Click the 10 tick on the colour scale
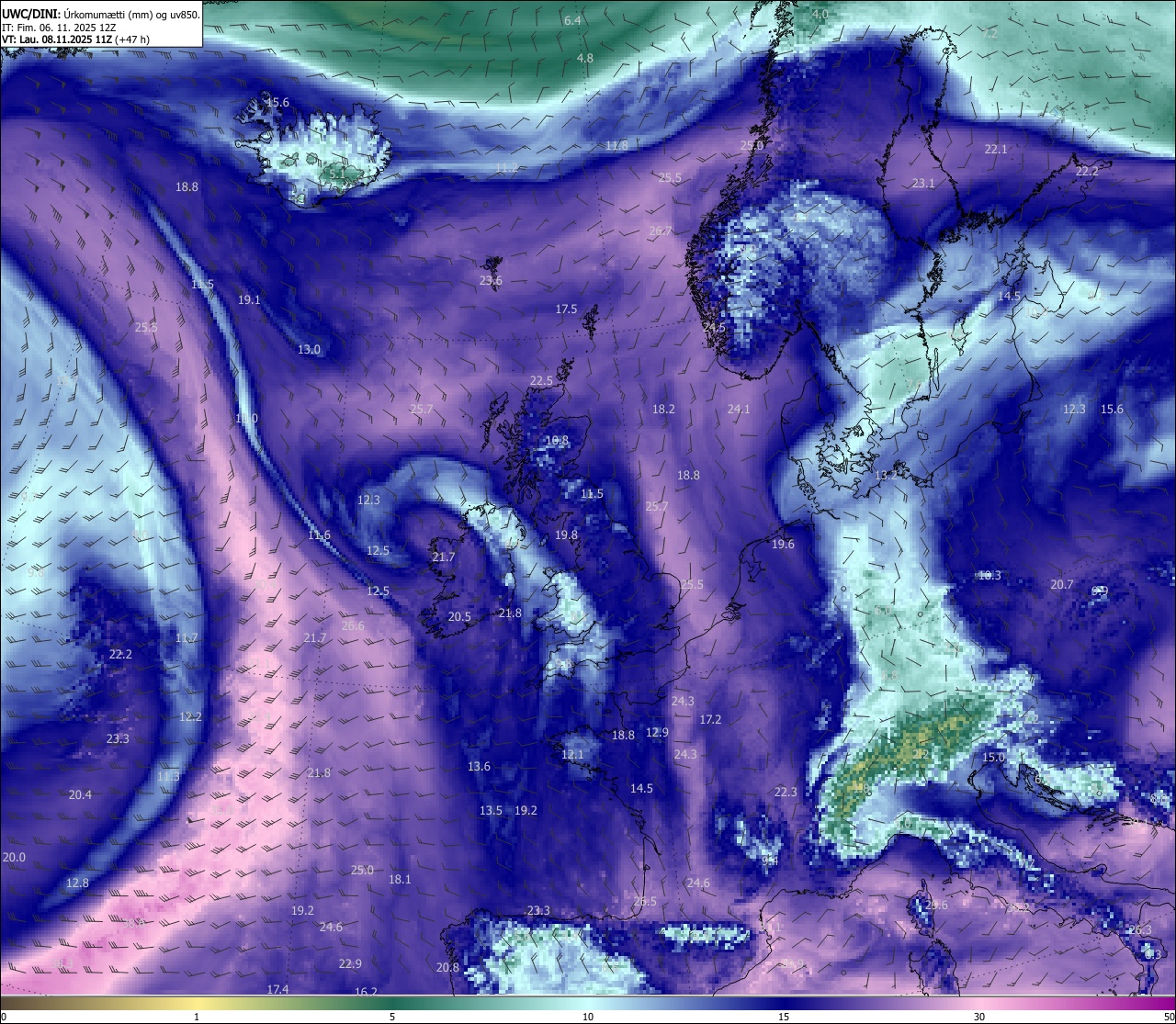This screenshot has width=1176, height=1024. click(588, 1017)
